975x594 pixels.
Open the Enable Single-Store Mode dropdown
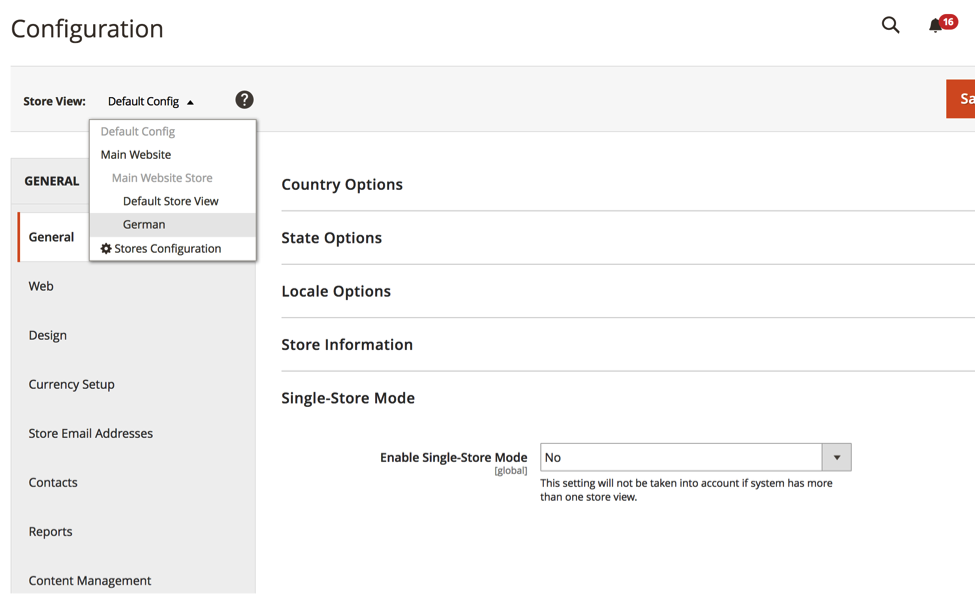[x=836, y=457]
